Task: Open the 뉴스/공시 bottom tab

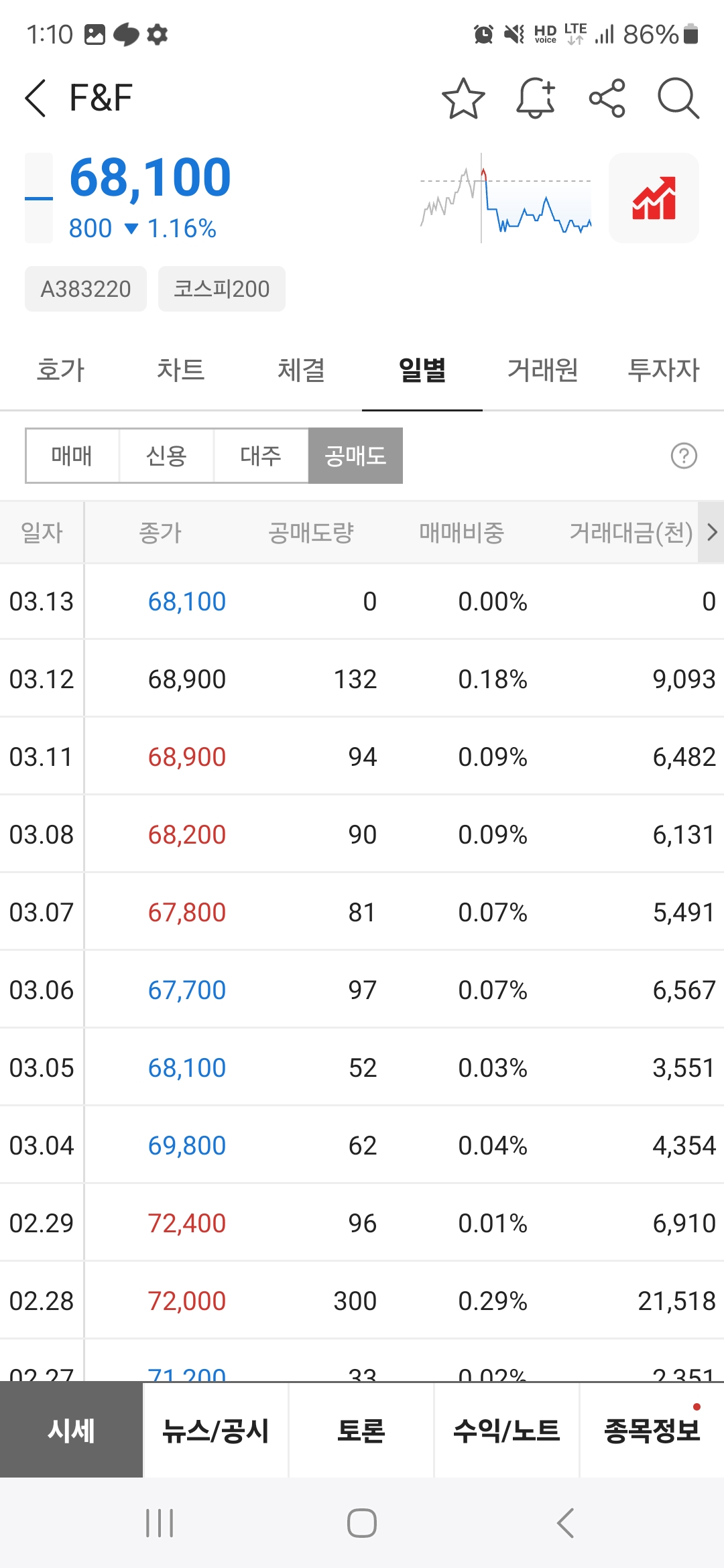Action: [x=216, y=1431]
